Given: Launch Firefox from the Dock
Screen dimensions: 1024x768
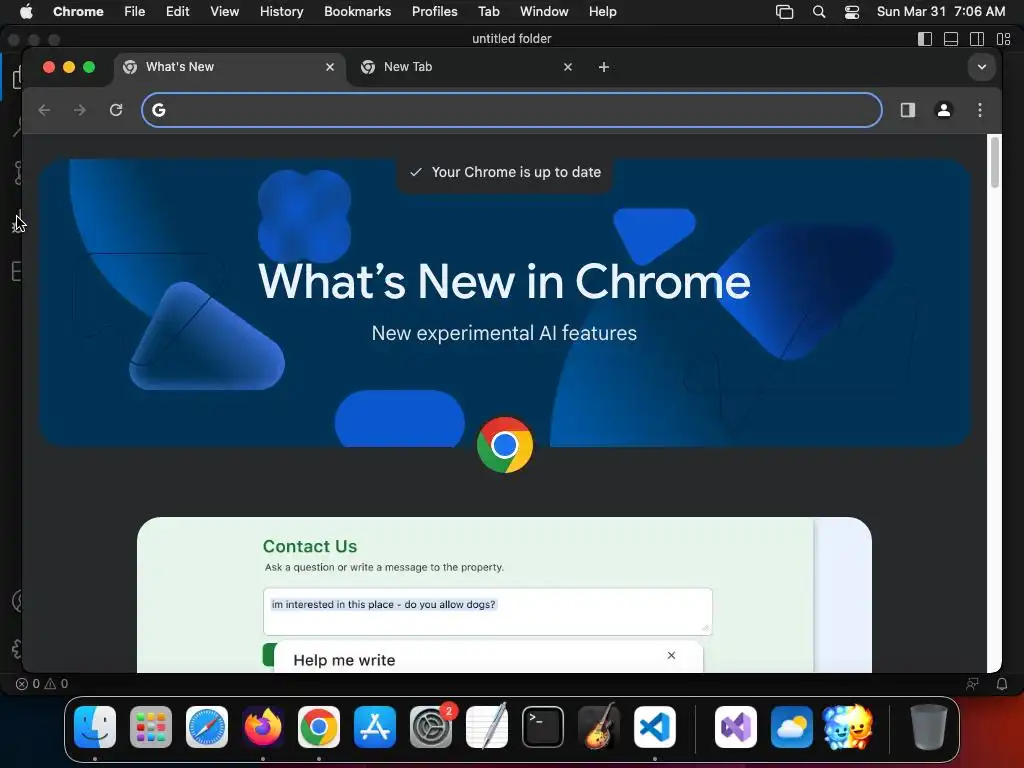Looking at the screenshot, I should [x=263, y=727].
